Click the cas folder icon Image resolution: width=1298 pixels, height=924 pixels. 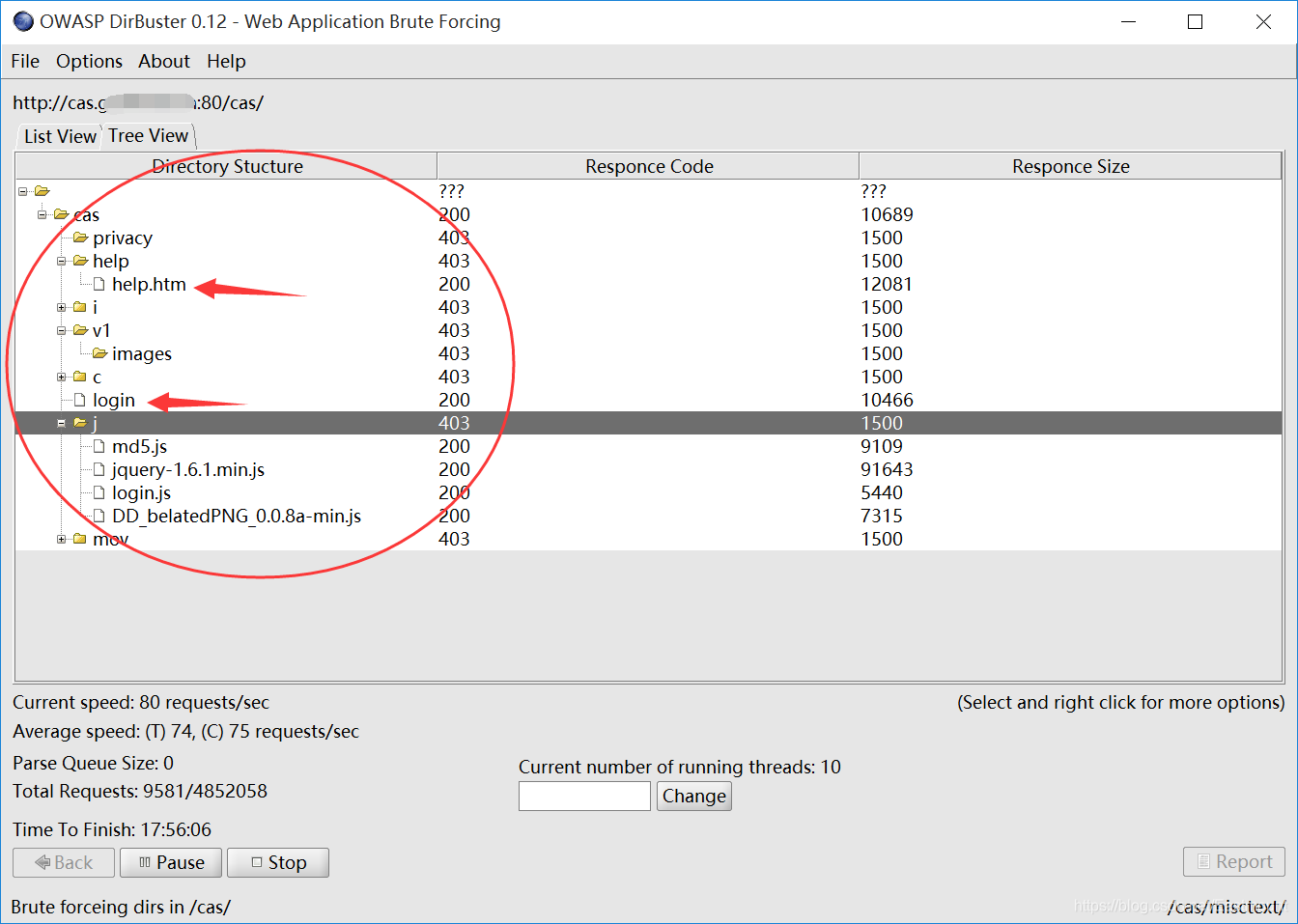click(61, 214)
